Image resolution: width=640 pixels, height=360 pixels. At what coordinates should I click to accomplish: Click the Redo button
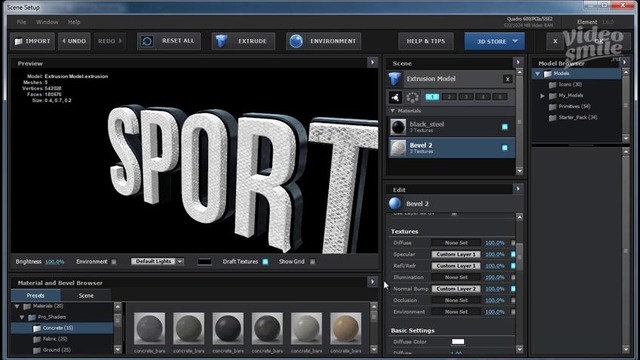pyautogui.click(x=110, y=41)
